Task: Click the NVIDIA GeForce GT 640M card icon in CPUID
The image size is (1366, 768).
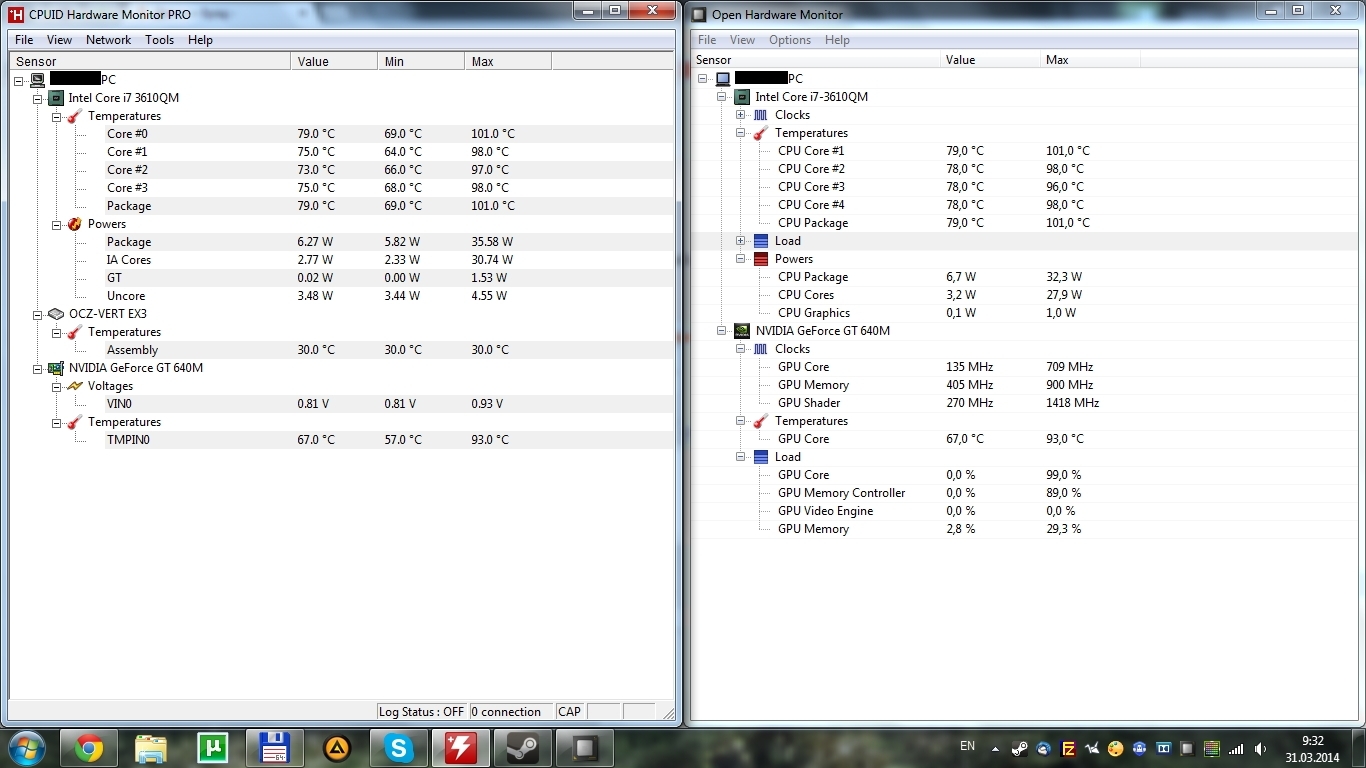Action: [x=56, y=368]
